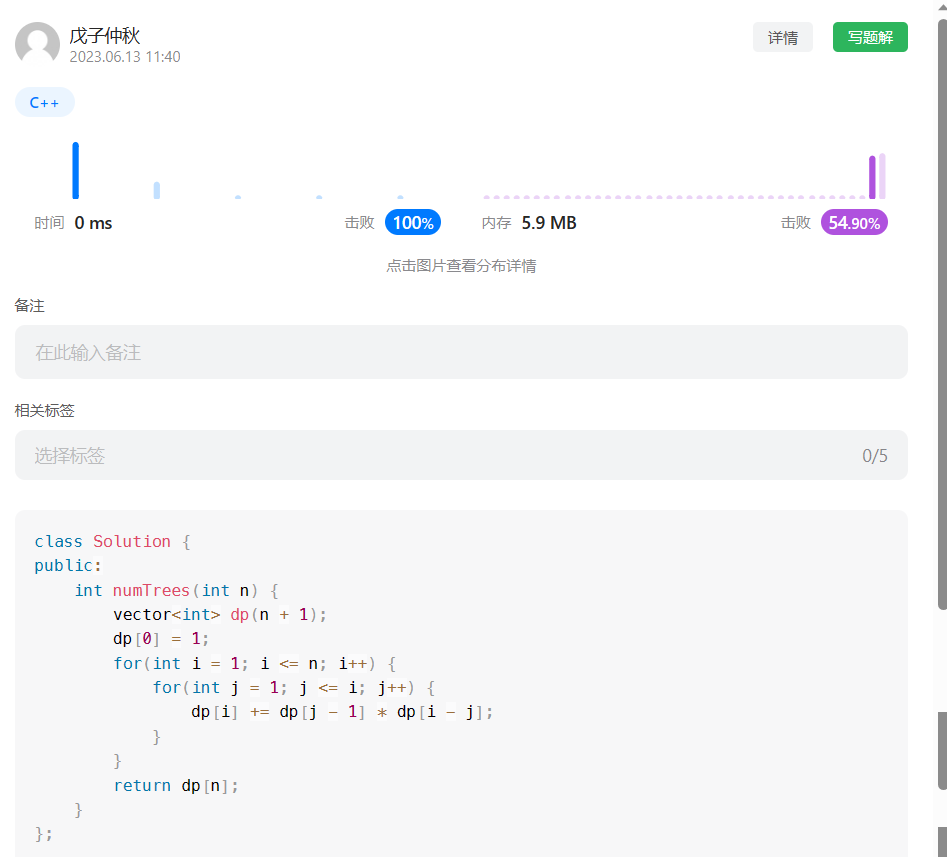Click the 0/5 tag counter
The height and width of the screenshot is (857, 947).
(874, 456)
